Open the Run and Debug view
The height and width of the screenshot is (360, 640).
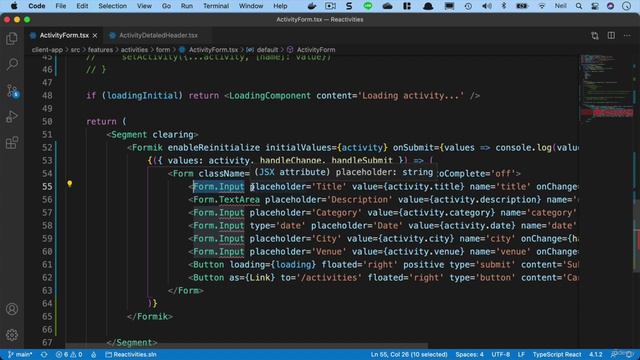pyautogui.click(x=12, y=117)
